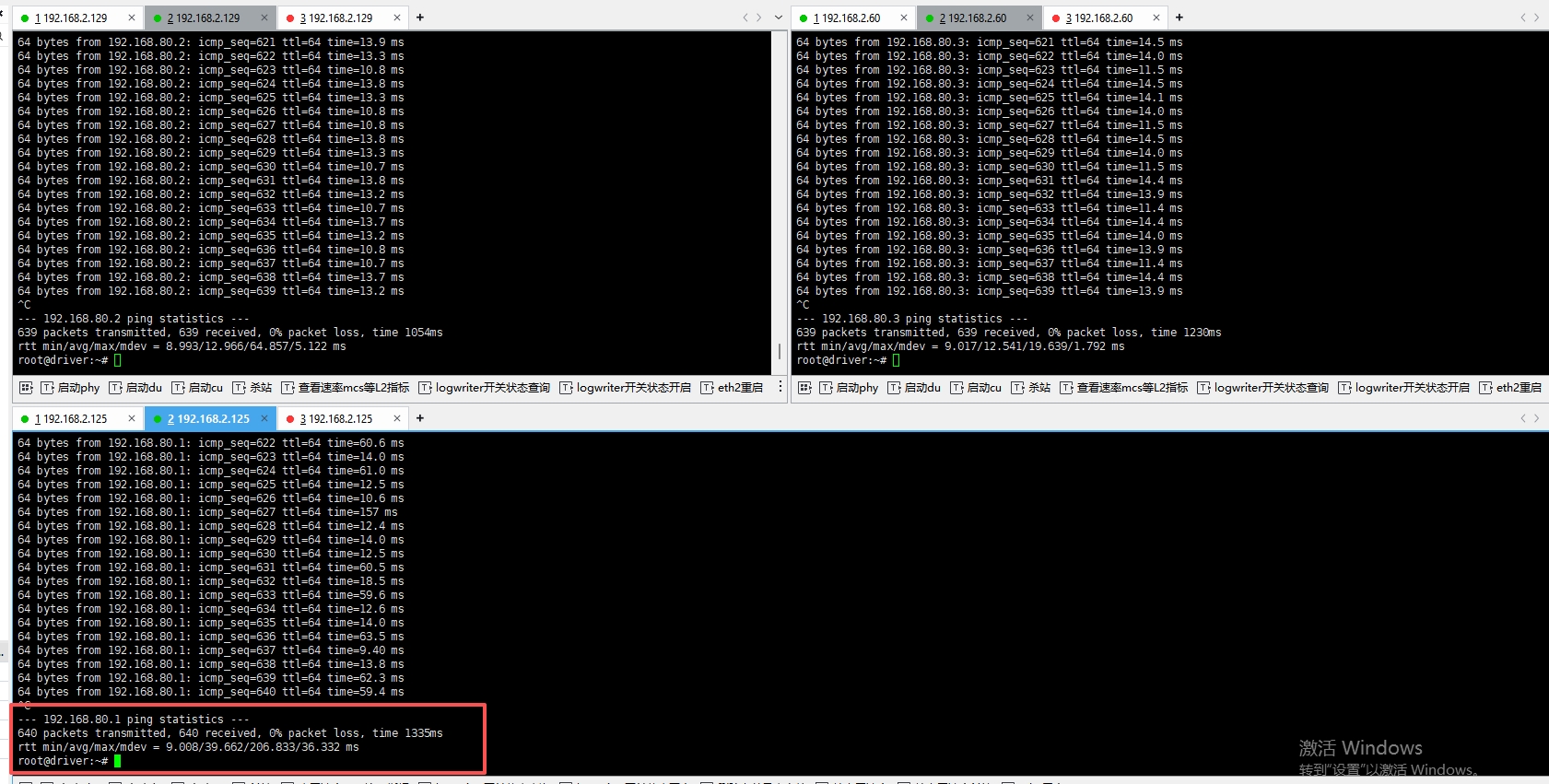Add a new tab in the 192.168.2.60 pane

point(1179,18)
